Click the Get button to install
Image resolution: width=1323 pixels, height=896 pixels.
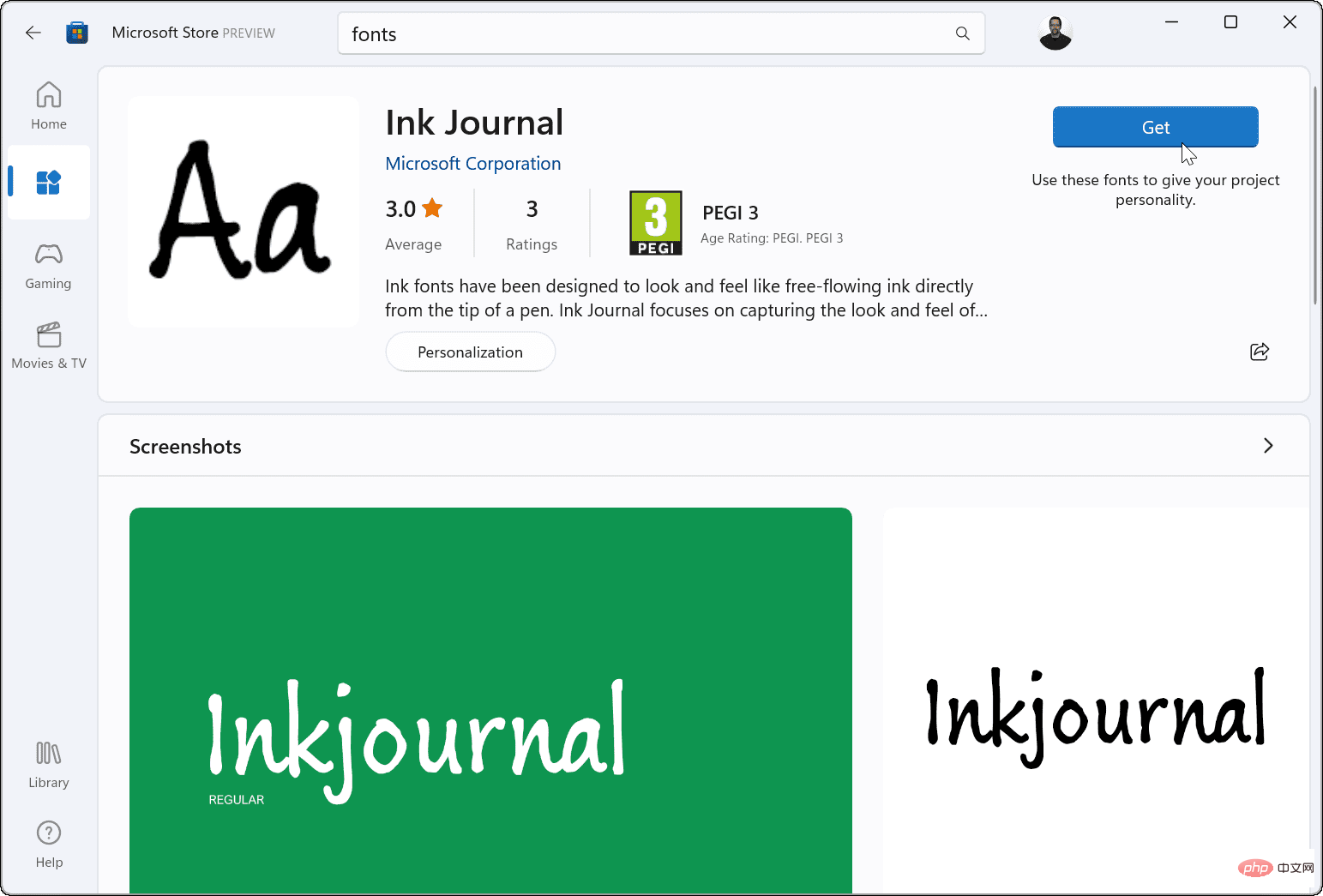tap(1155, 127)
